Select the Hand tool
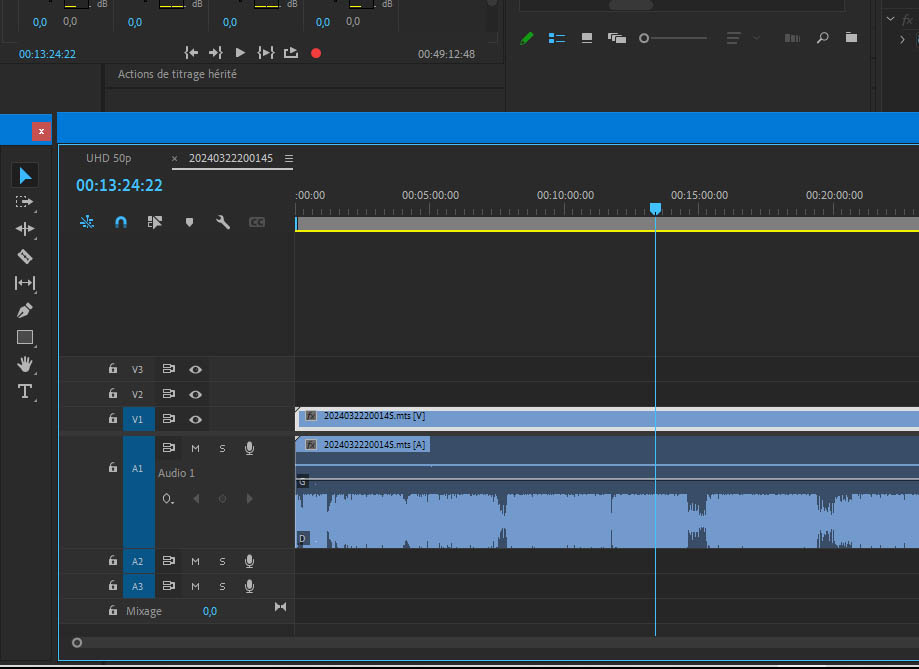This screenshot has width=919, height=669. 25,364
